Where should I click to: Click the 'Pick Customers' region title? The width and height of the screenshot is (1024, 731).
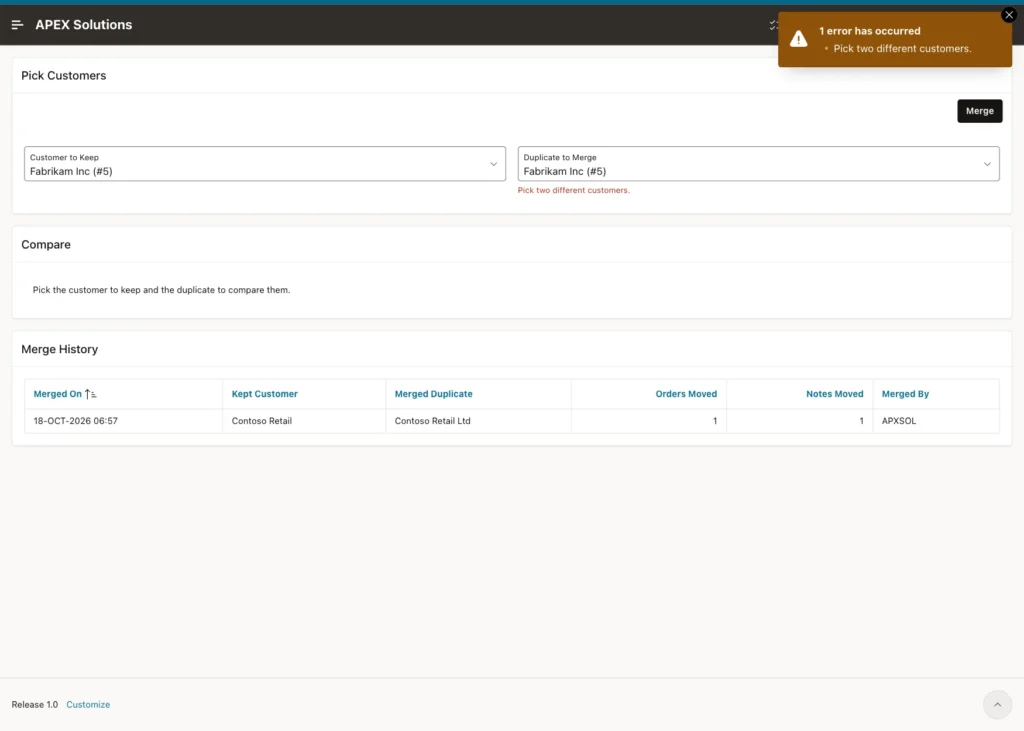(63, 76)
